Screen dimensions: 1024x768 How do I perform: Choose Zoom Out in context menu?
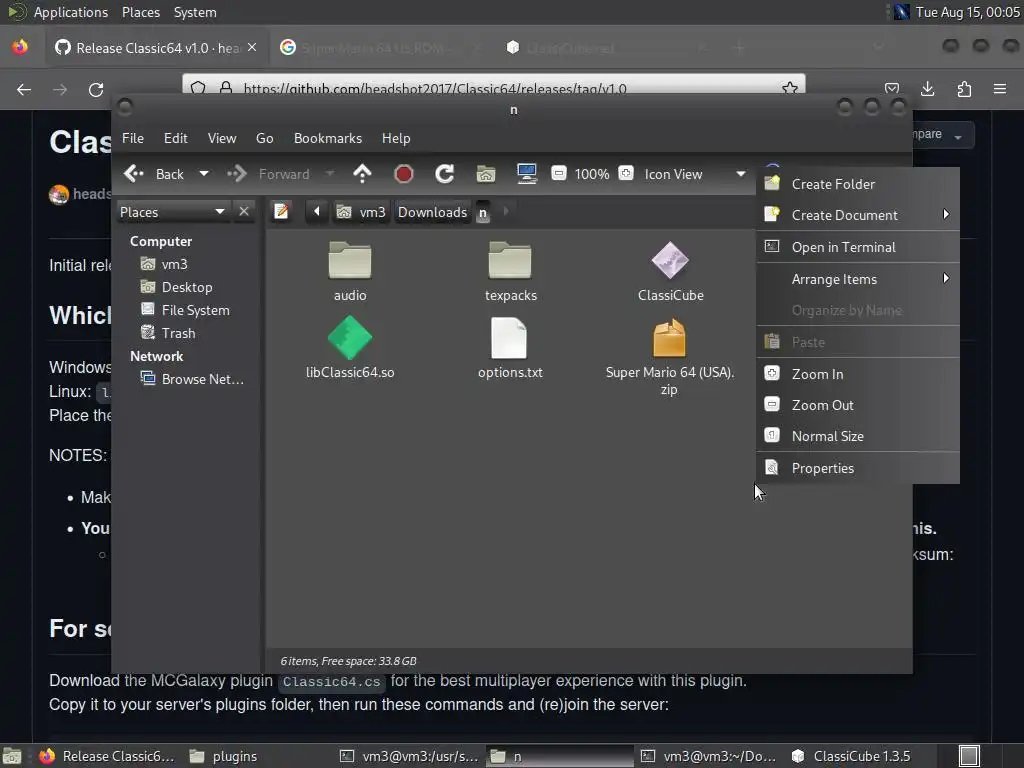(x=858, y=405)
